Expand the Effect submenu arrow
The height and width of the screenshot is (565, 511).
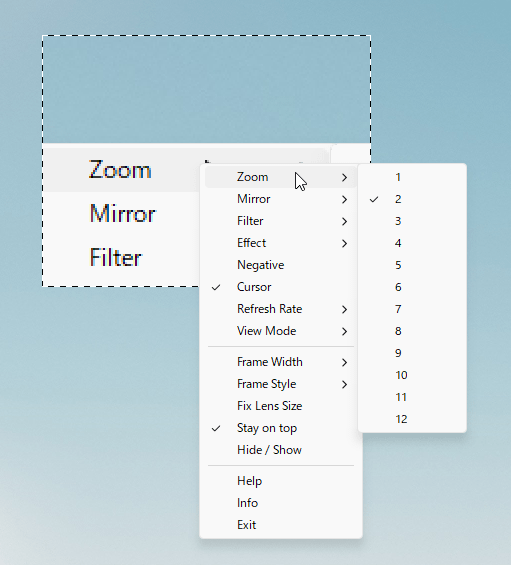pyautogui.click(x=345, y=243)
